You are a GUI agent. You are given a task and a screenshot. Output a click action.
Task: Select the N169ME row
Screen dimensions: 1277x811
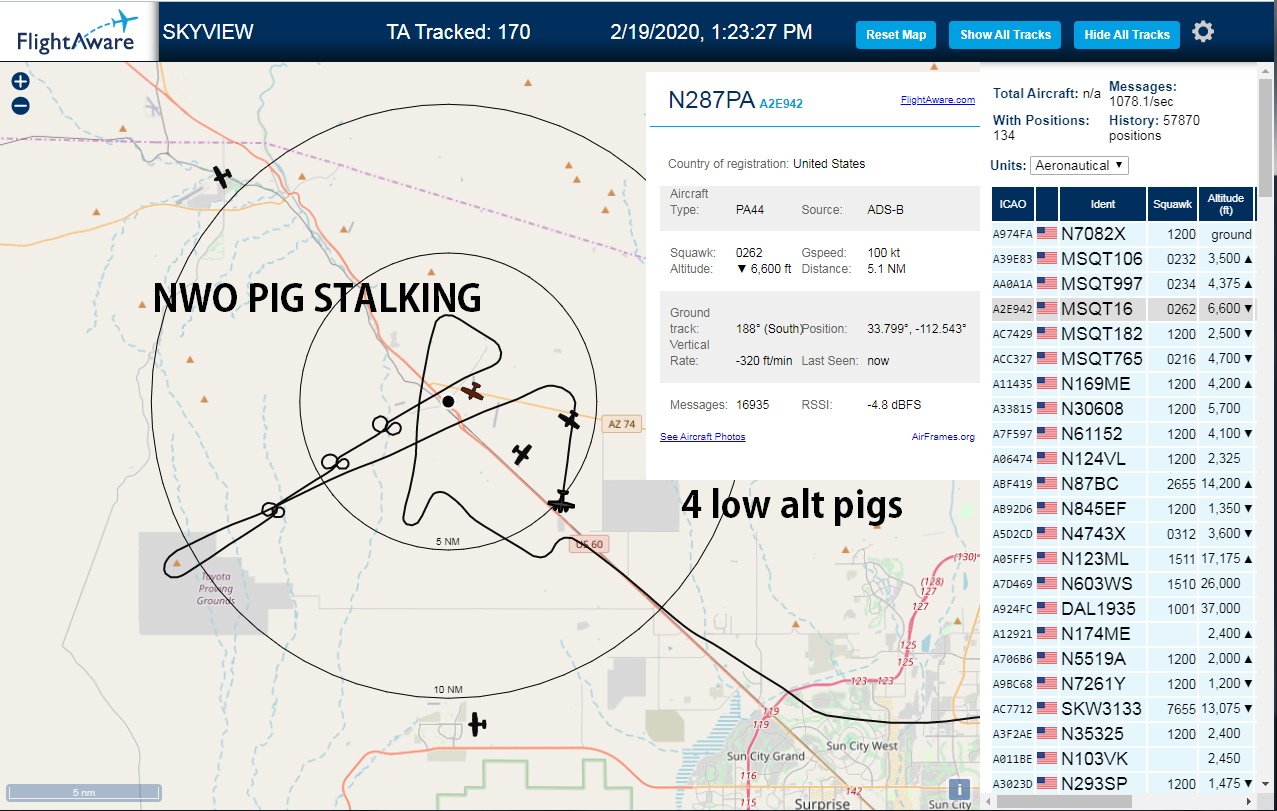point(1122,384)
